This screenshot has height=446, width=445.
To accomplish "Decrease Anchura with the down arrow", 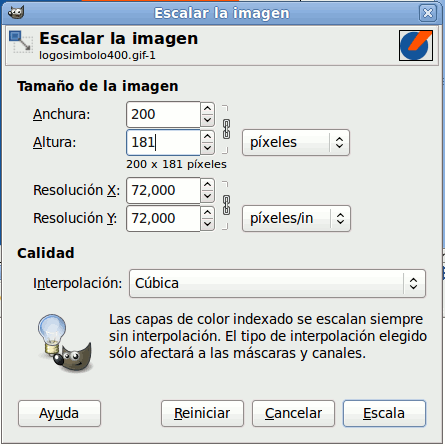I will (207, 120).
